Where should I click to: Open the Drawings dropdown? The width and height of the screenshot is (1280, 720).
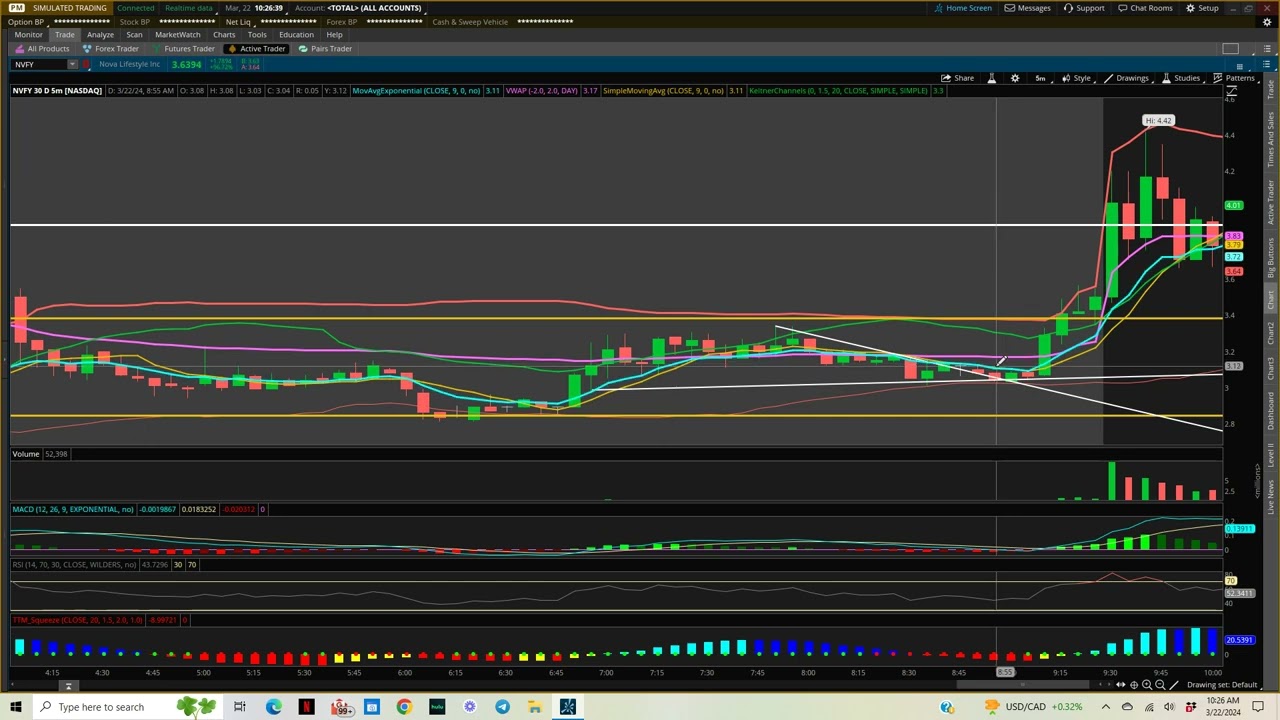[1127, 78]
